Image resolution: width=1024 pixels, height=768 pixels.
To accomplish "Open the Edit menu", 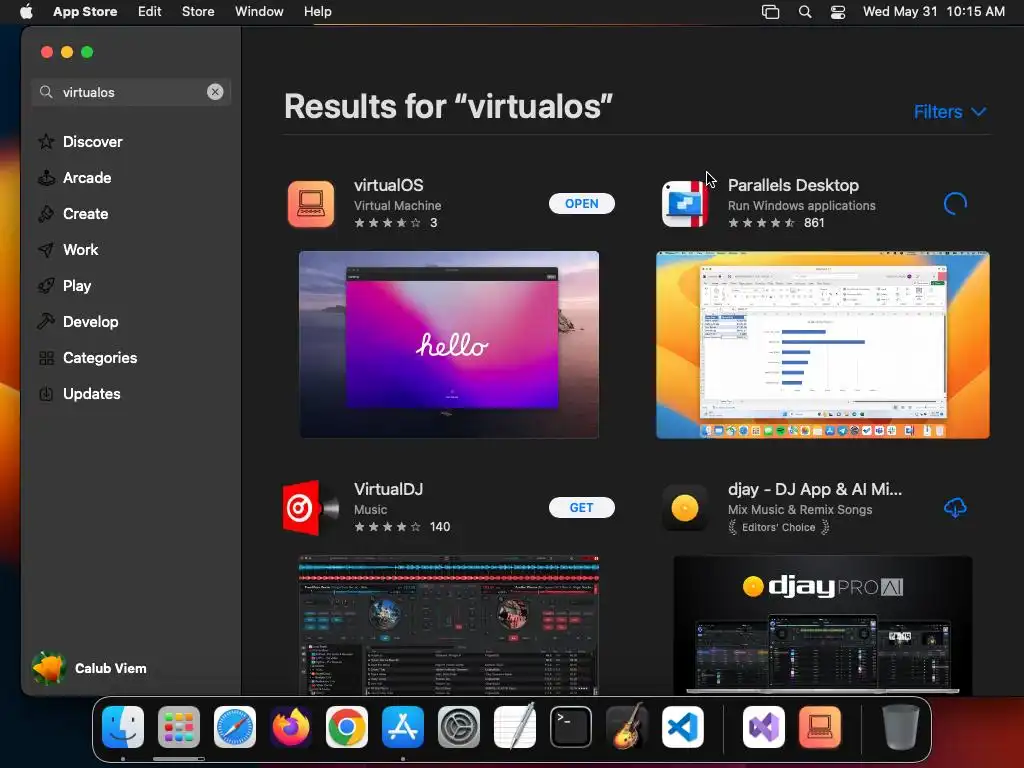I will pos(149,12).
